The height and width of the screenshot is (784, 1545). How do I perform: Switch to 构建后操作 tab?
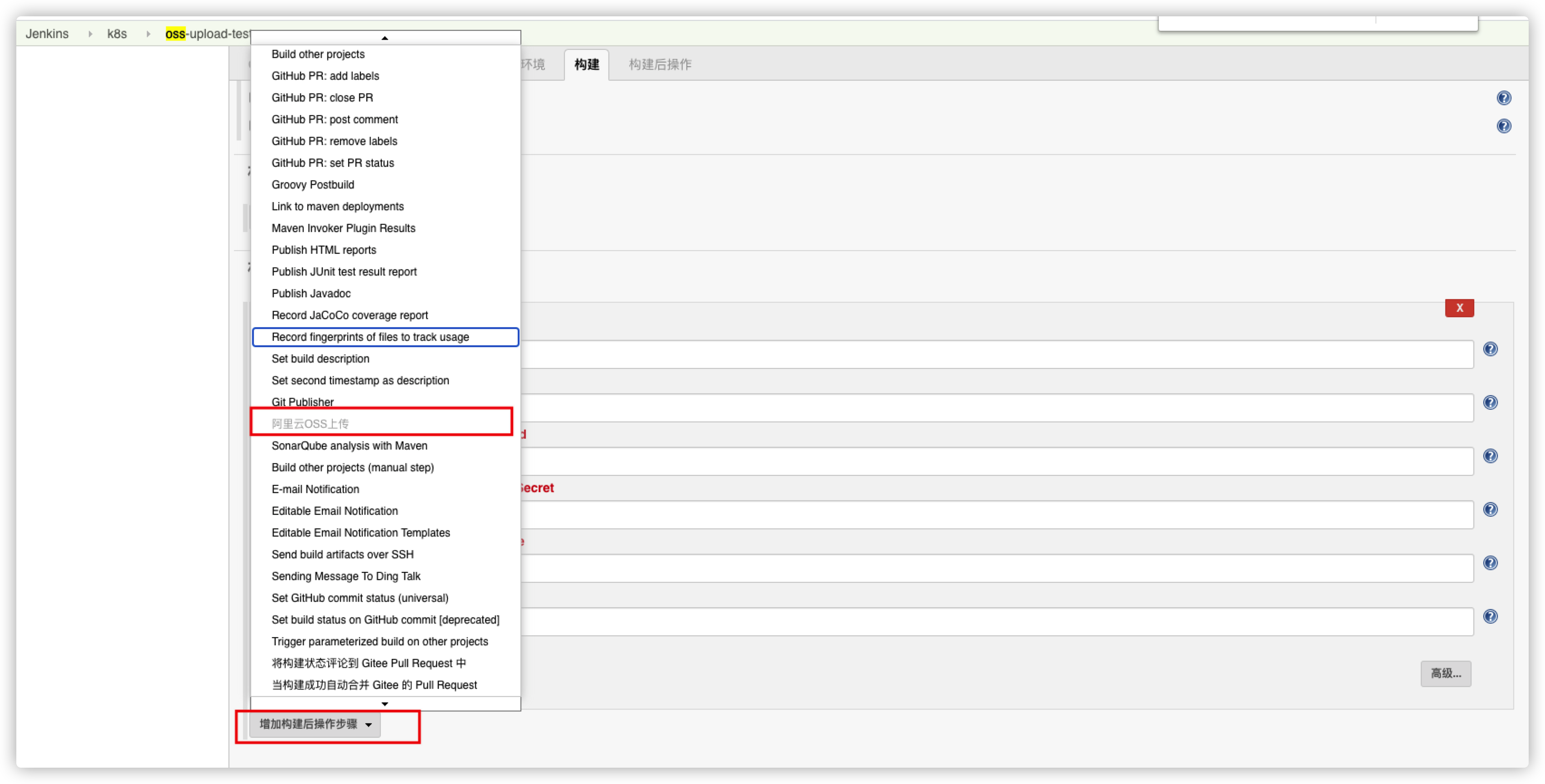click(660, 64)
